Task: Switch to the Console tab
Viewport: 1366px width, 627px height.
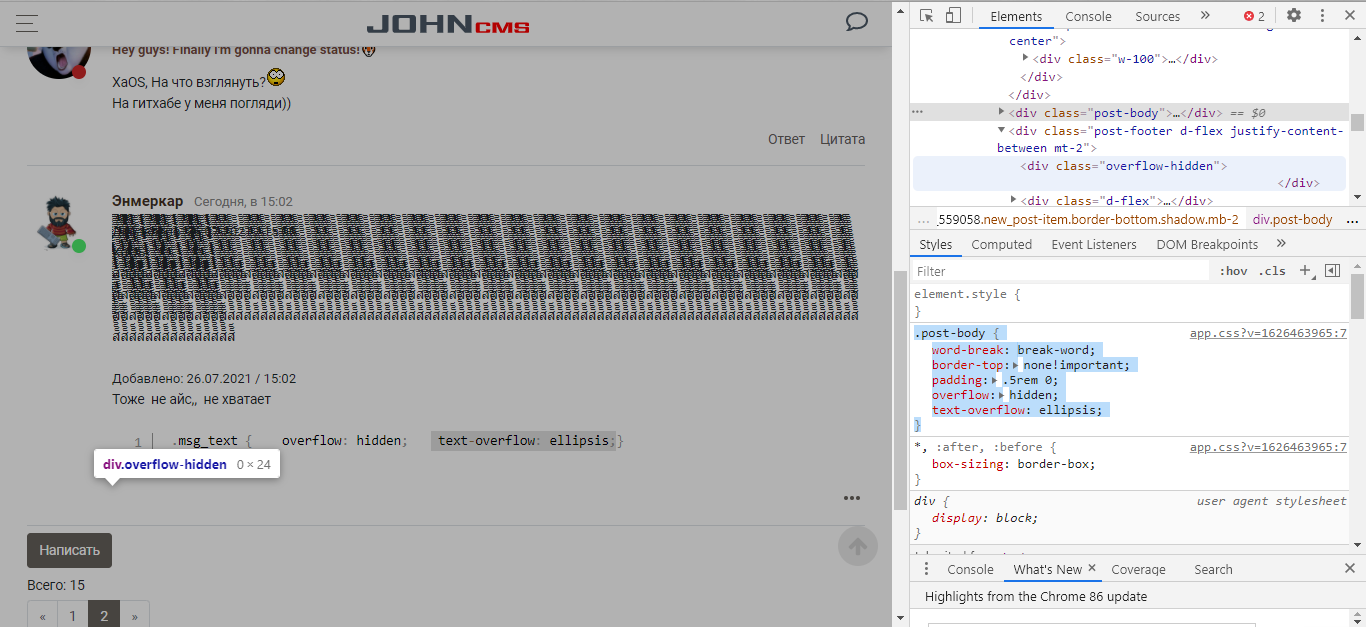Action: [1088, 16]
